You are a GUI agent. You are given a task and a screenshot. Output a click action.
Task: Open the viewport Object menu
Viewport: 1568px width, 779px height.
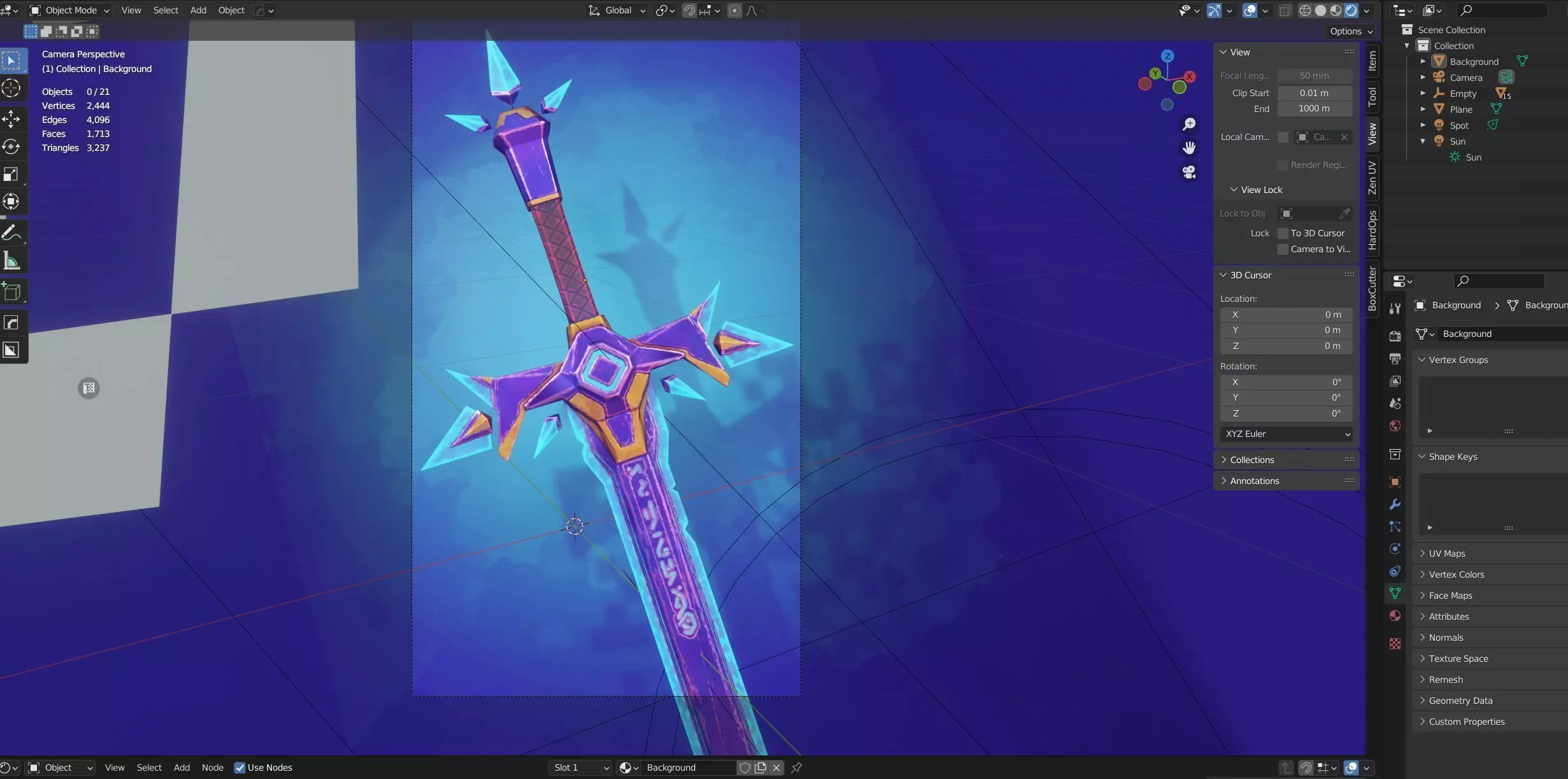pos(231,10)
